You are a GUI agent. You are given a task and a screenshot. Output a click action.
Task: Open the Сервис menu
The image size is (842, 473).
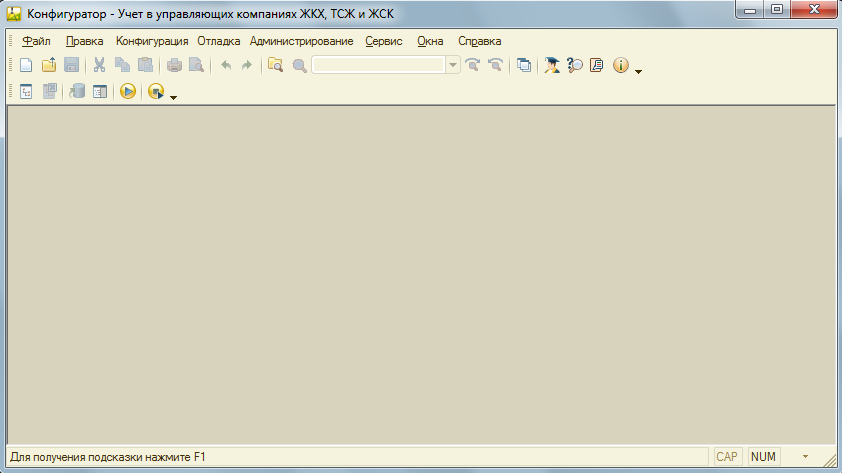pos(384,41)
